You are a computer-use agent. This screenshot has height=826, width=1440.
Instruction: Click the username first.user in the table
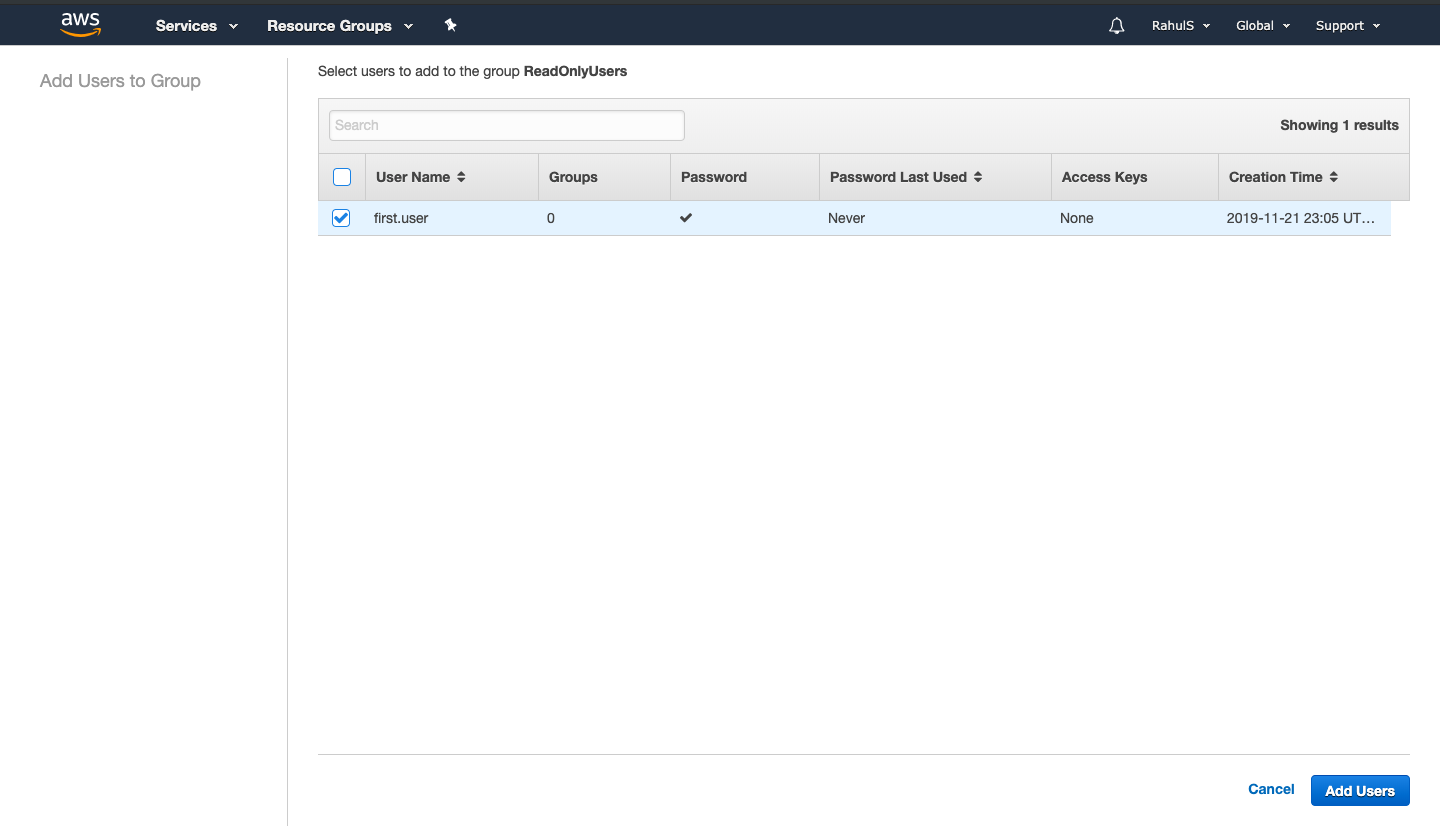point(400,217)
